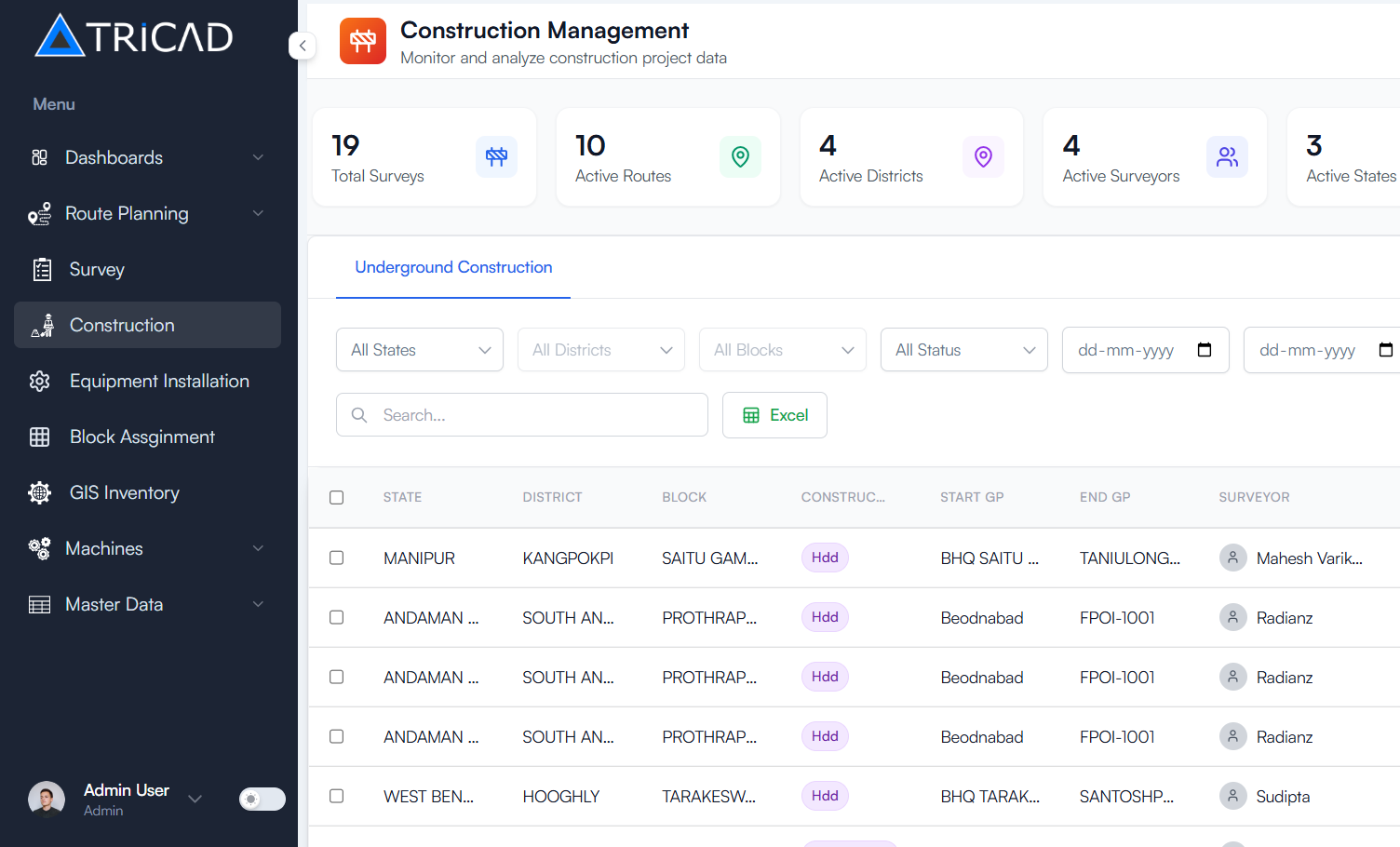The height and width of the screenshot is (847, 1400).
Task: Select the checkbox on the MANIPUR row
Action: [336, 558]
